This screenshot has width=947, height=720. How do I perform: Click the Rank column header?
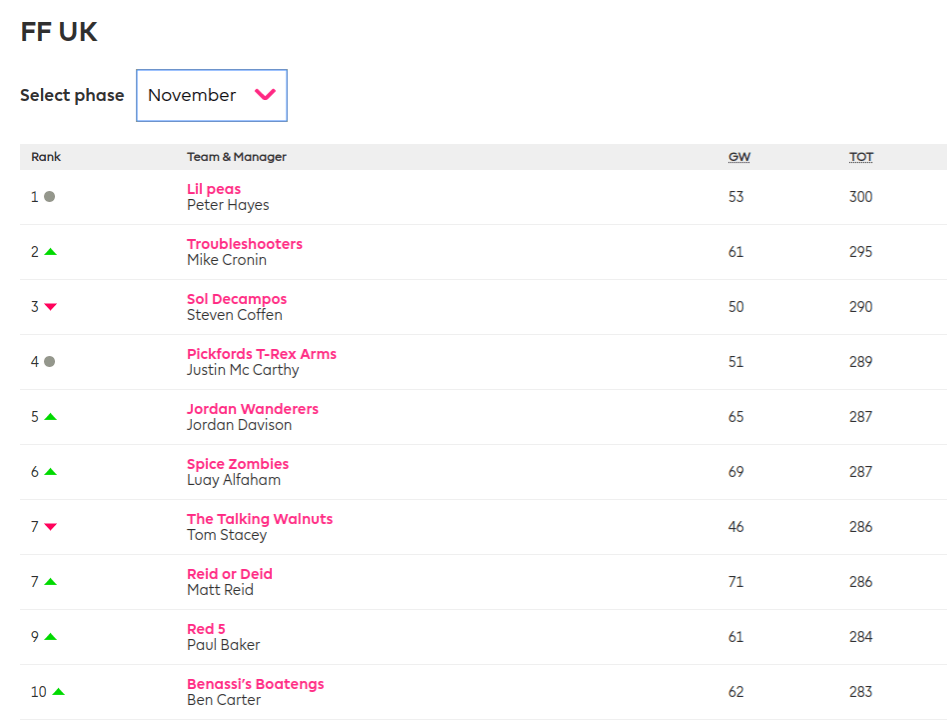click(46, 157)
